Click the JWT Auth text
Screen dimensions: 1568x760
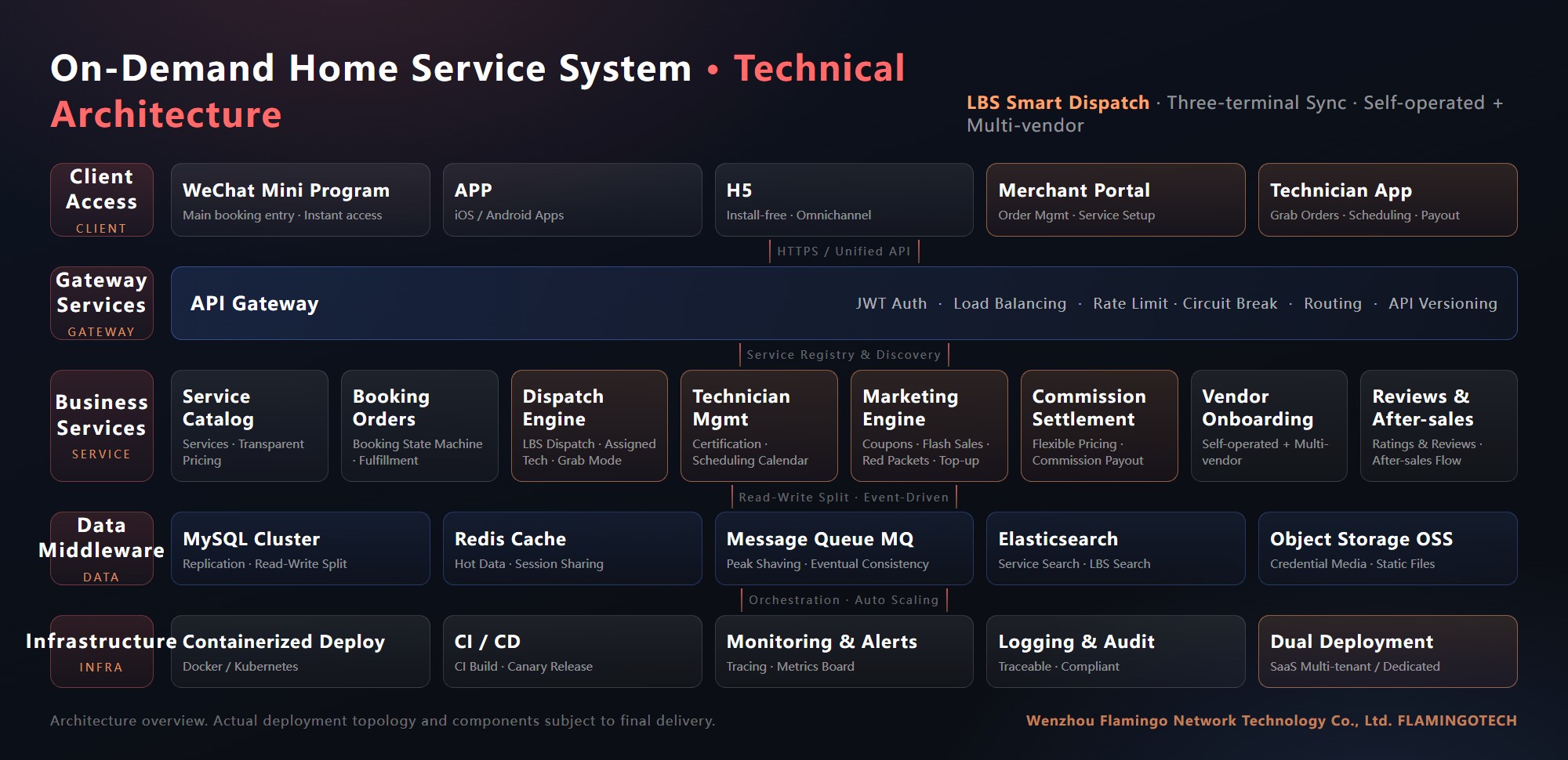(x=891, y=303)
